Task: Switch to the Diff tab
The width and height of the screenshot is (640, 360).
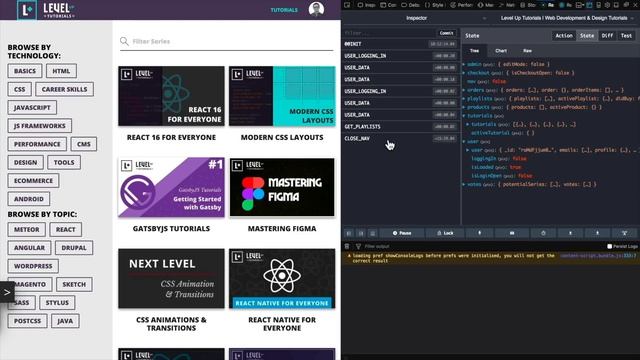Action: pyautogui.click(x=607, y=36)
